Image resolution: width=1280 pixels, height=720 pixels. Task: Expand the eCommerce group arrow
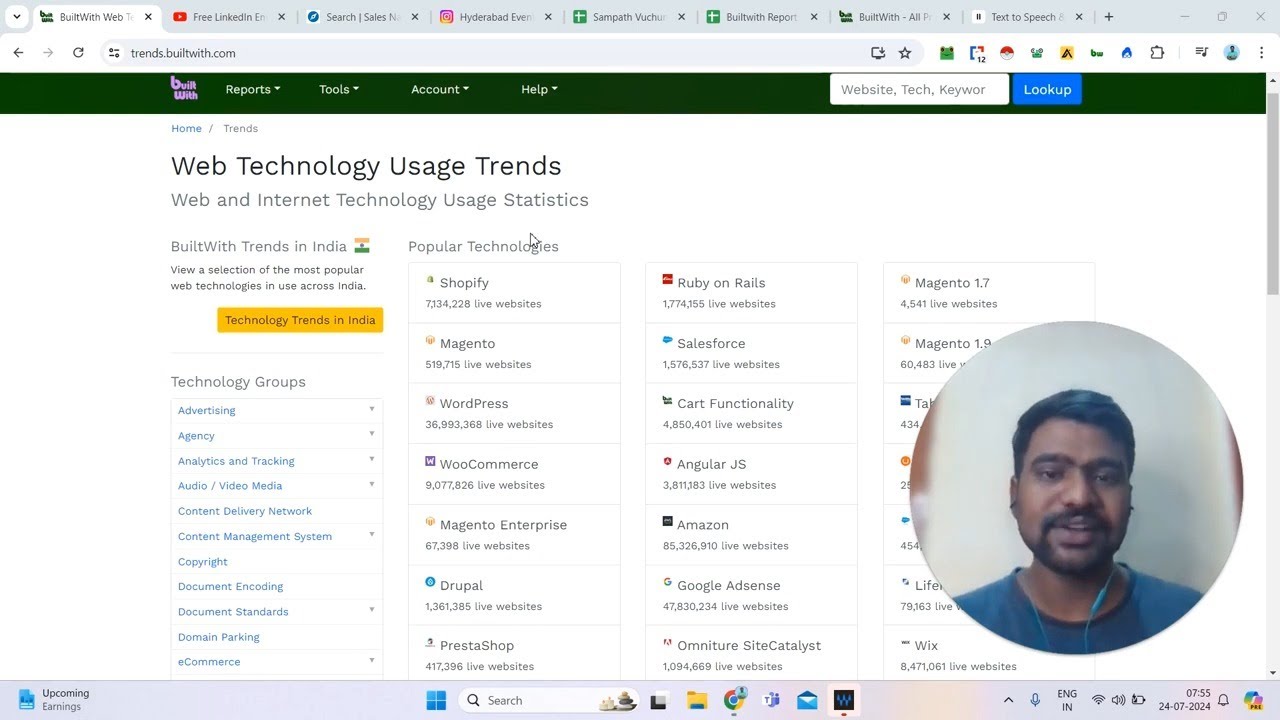point(372,660)
